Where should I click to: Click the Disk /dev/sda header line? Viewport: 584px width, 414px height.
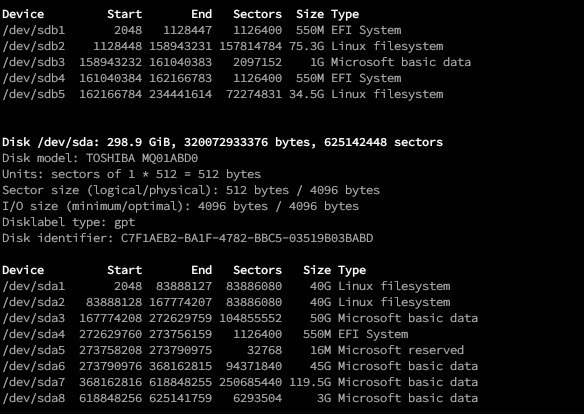pos(222,142)
